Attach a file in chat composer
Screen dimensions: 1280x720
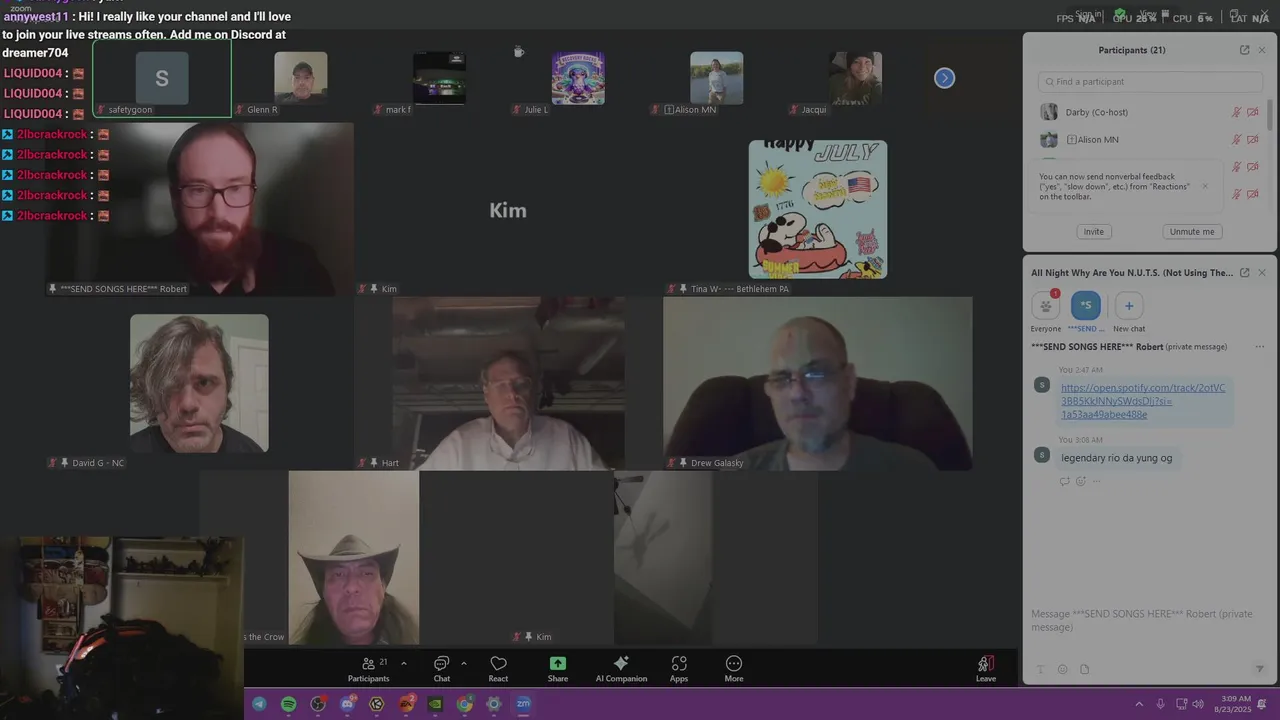pyautogui.click(x=1084, y=669)
